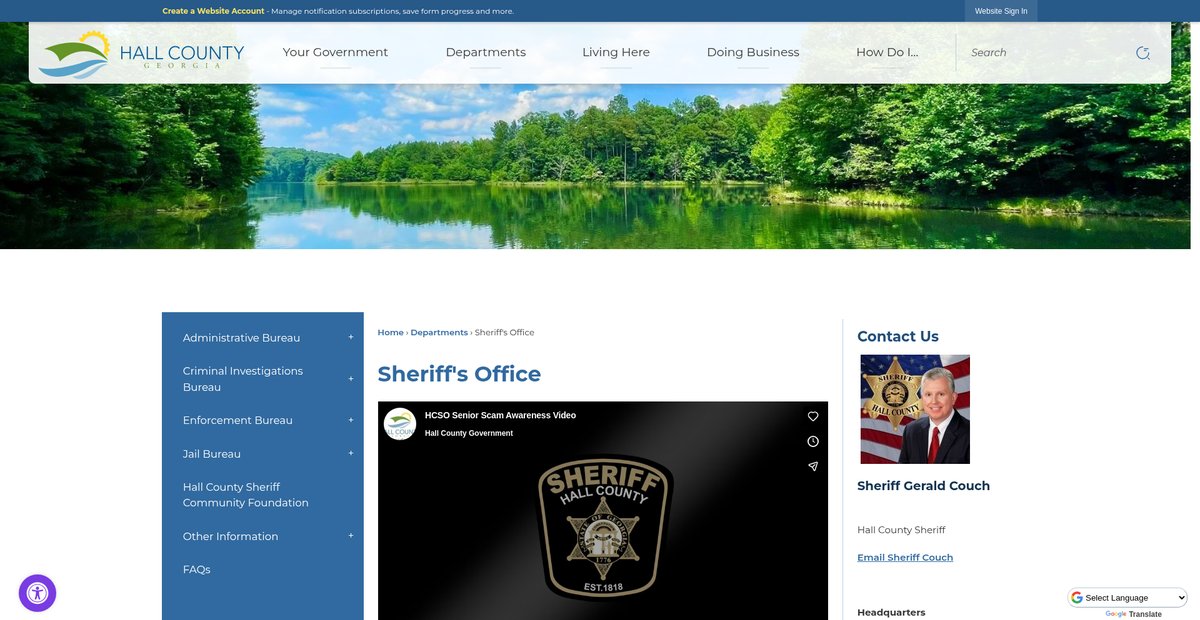Image resolution: width=1200 pixels, height=620 pixels.
Task: Open the How Do I... menu
Action: pos(887,52)
